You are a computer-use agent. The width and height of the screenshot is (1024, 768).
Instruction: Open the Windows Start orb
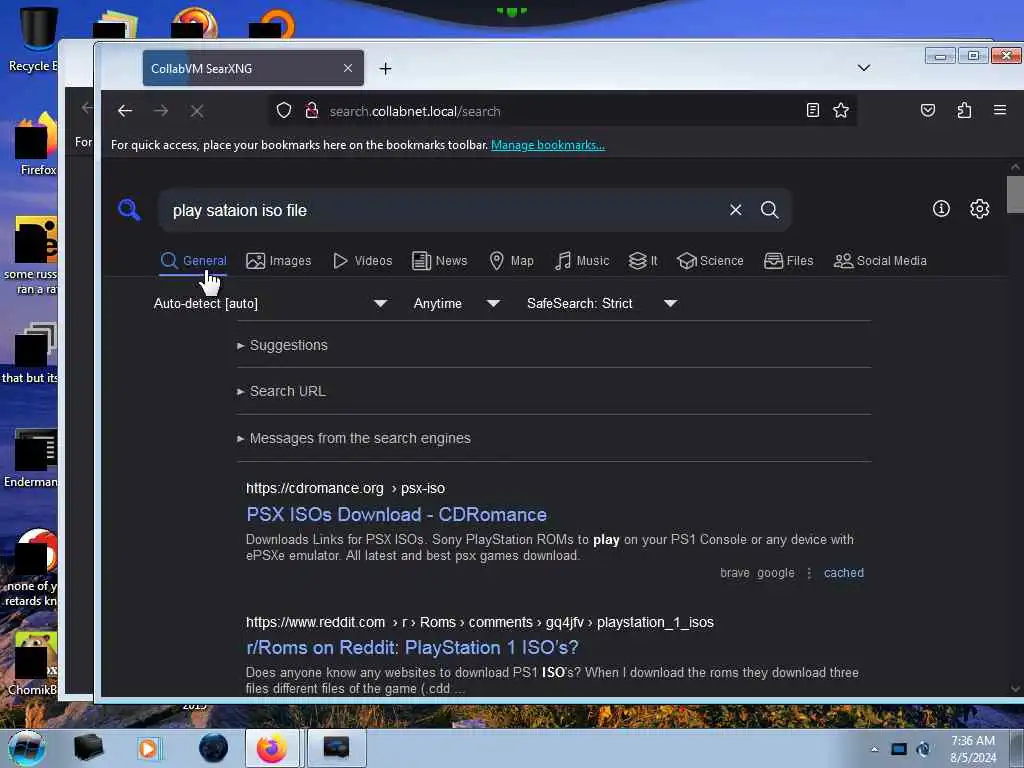26,748
